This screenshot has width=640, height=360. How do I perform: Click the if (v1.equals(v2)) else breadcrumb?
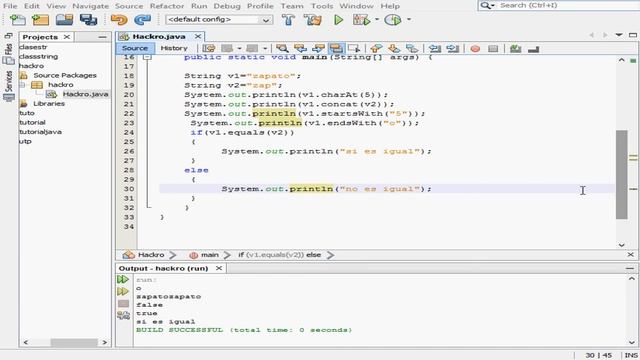[280, 255]
